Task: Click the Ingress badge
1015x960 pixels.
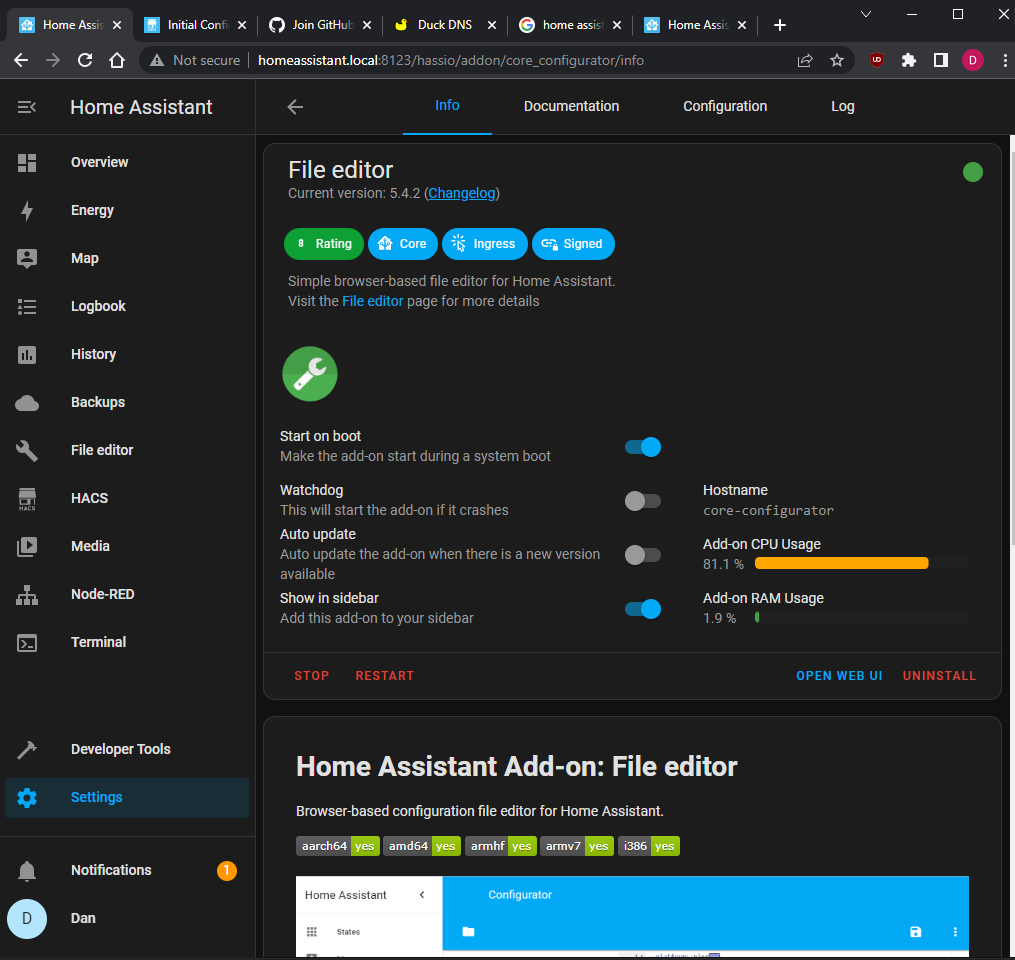Action: click(x=485, y=244)
